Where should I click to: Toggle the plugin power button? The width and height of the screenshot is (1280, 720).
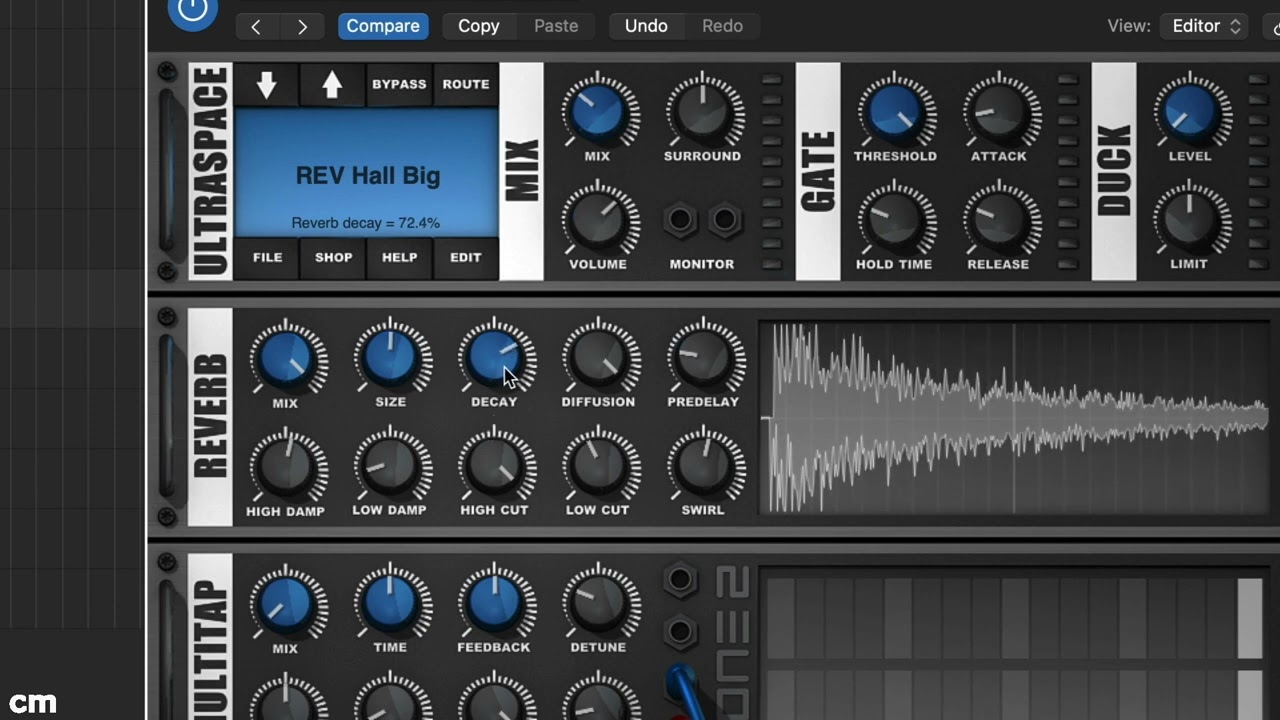[x=192, y=11]
